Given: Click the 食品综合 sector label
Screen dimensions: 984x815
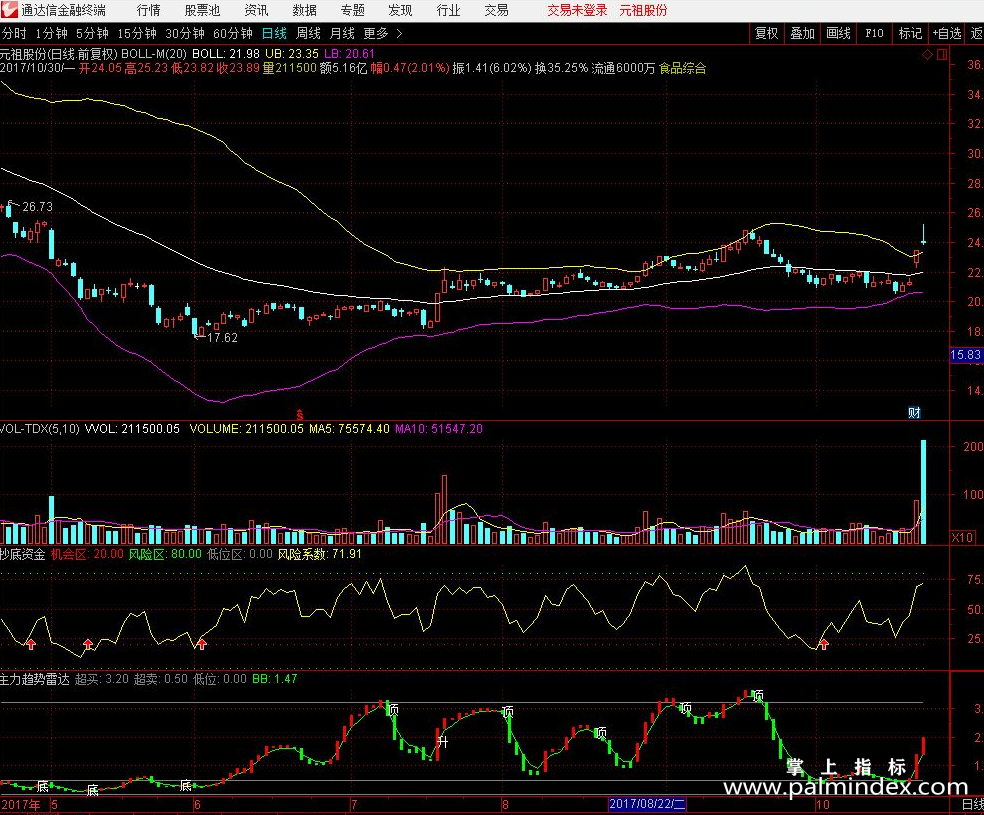Looking at the screenshot, I should [682, 68].
